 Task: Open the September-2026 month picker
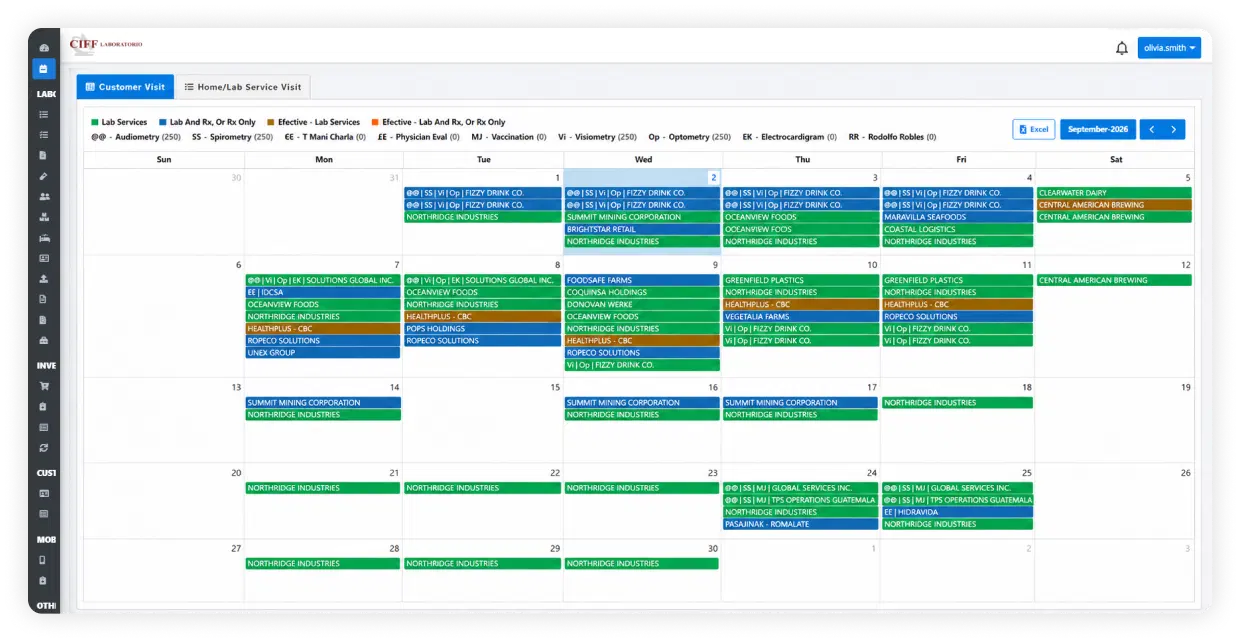(x=1098, y=129)
